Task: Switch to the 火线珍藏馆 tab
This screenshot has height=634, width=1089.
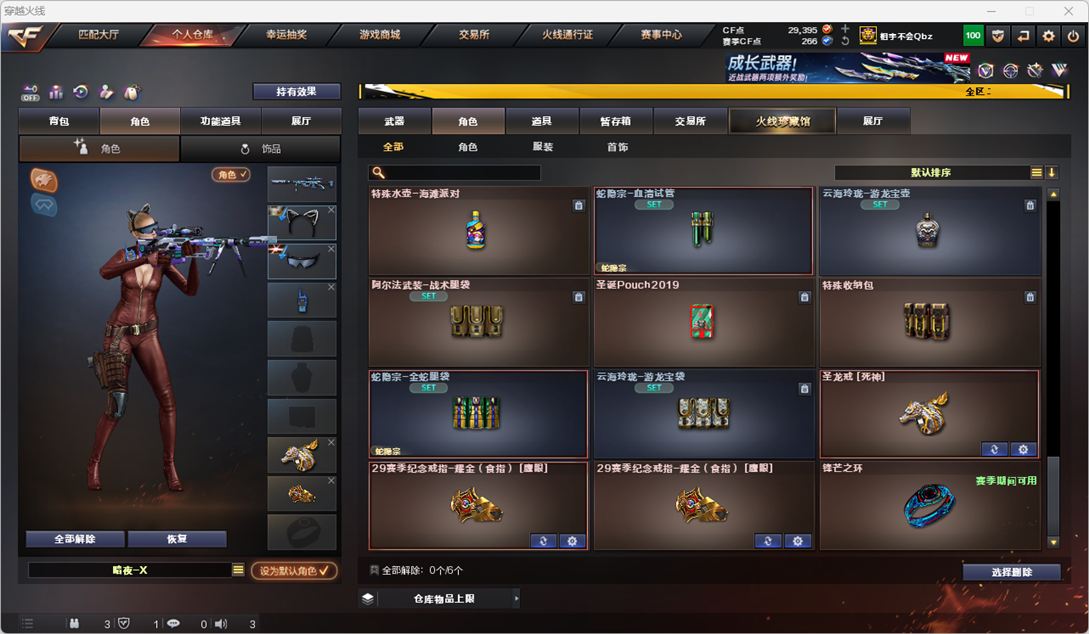Action: pyautogui.click(x=783, y=121)
